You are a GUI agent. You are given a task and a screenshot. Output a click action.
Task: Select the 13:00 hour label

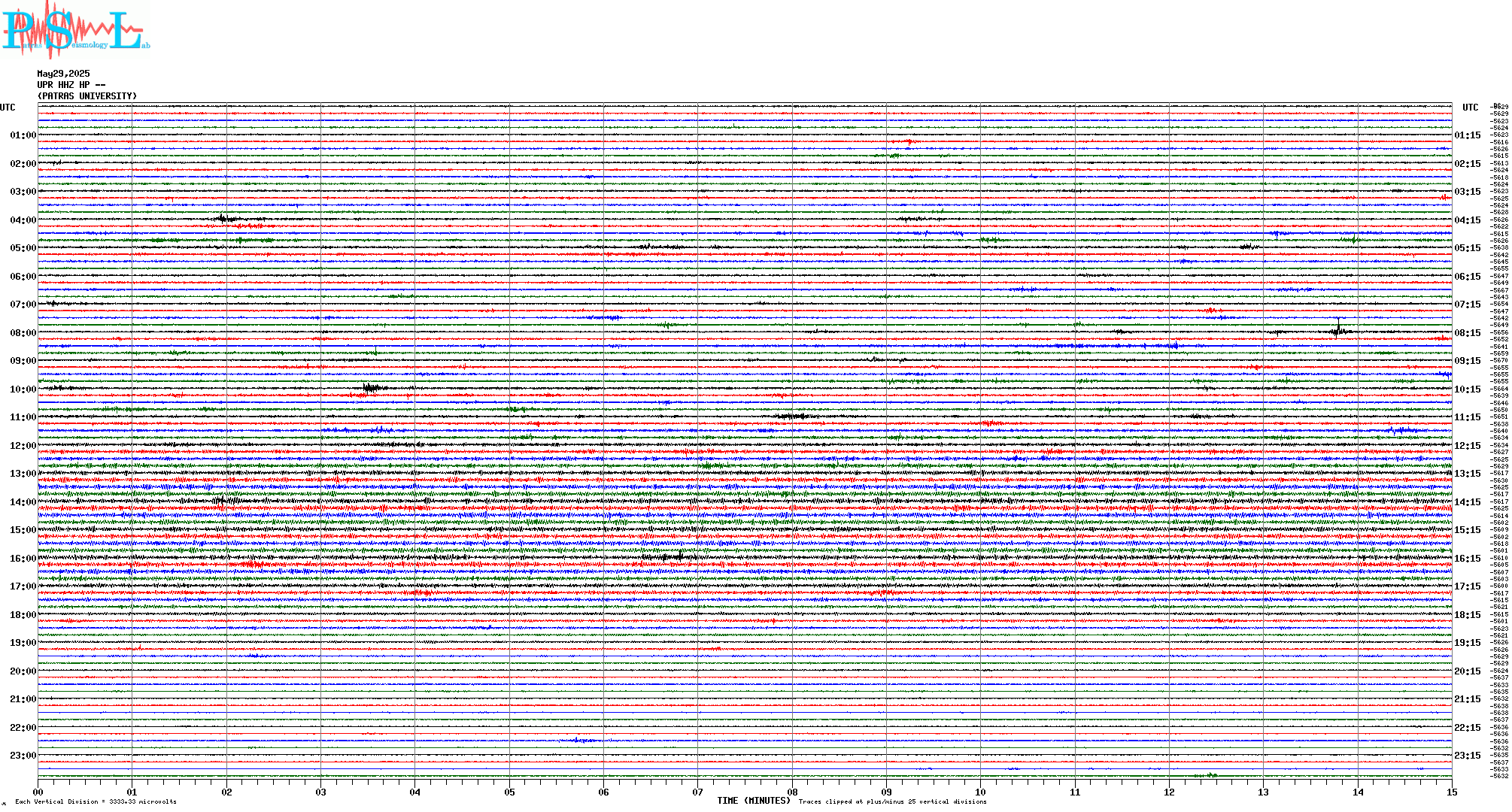[x=23, y=474]
